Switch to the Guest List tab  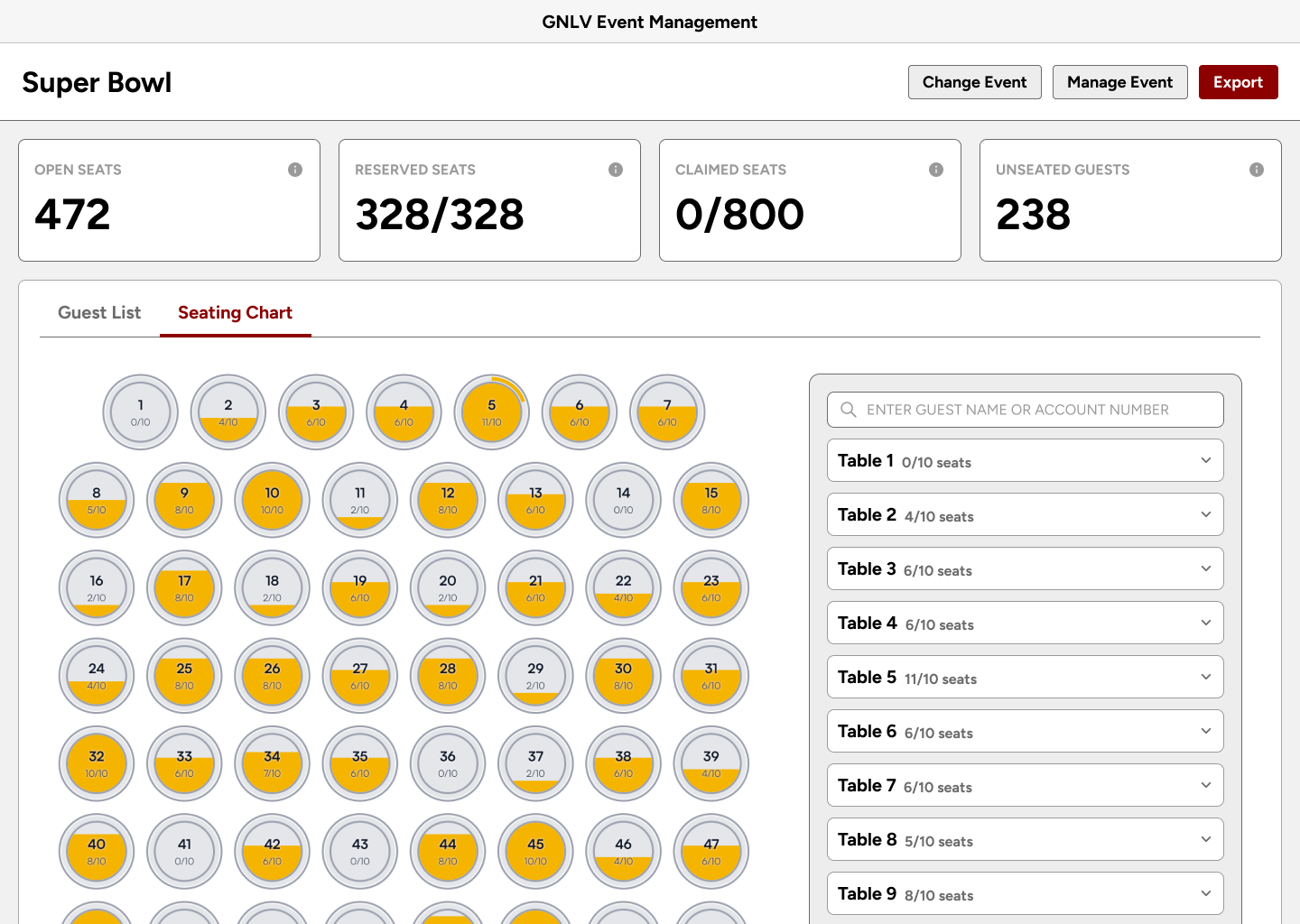[x=99, y=312]
